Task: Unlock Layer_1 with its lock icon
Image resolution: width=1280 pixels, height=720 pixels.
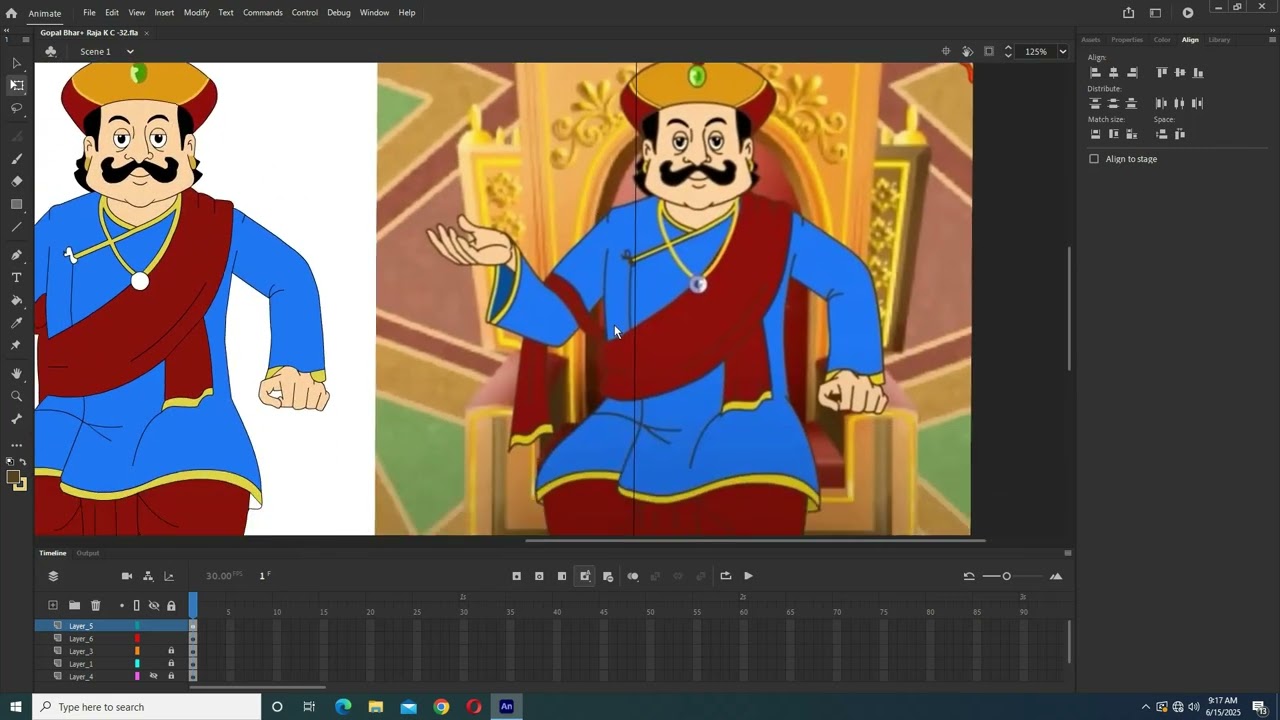Action: [x=171, y=663]
